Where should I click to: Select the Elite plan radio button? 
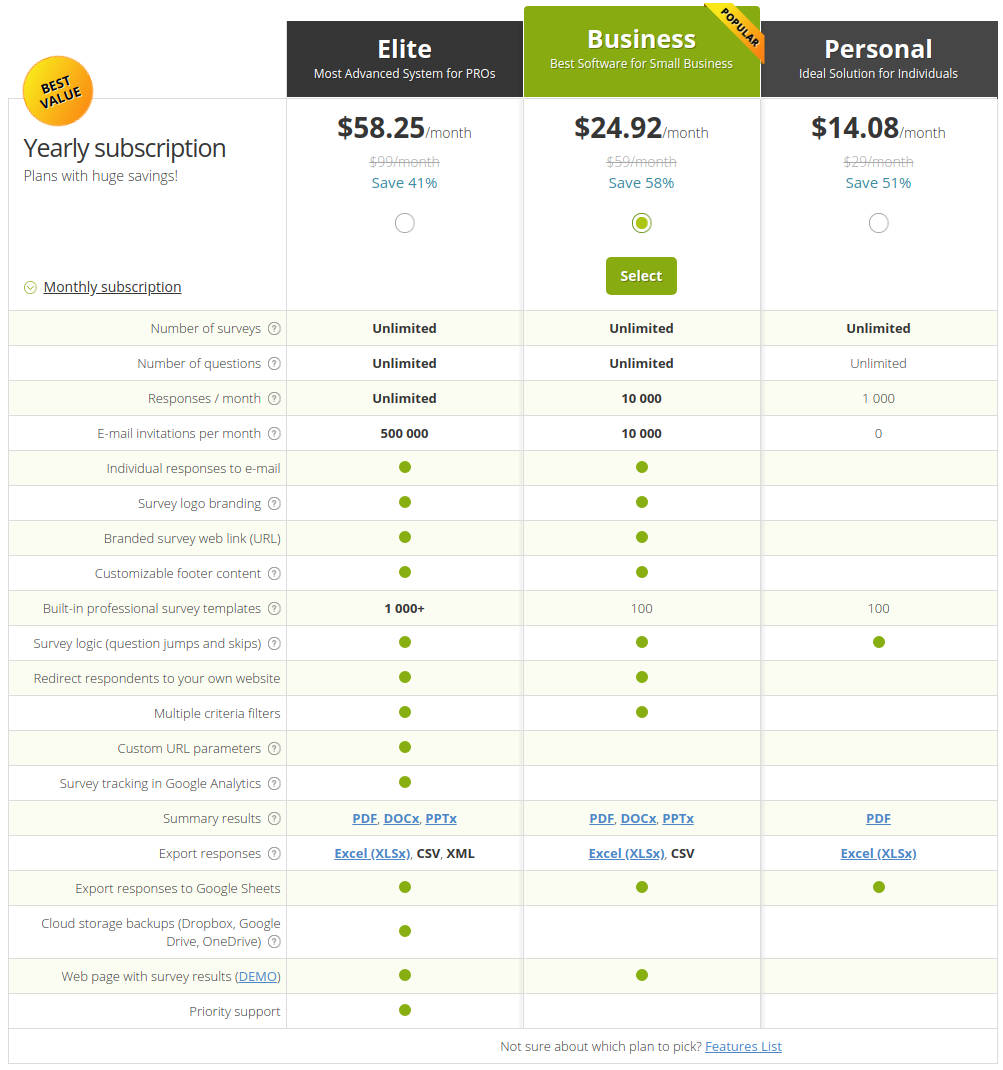[404, 223]
